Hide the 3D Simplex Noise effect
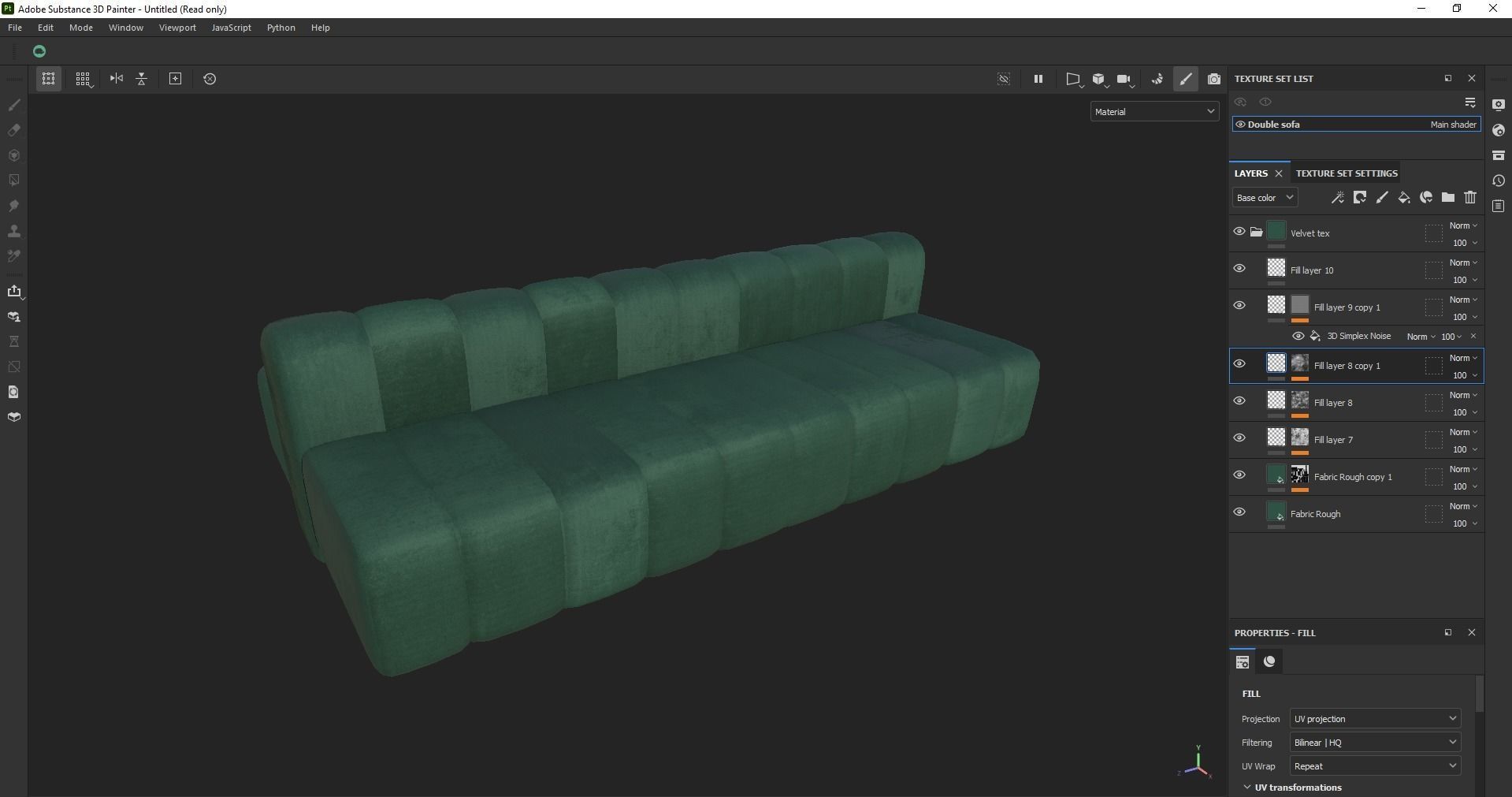Image resolution: width=1512 pixels, height=797 pixels. (1298, 336)
